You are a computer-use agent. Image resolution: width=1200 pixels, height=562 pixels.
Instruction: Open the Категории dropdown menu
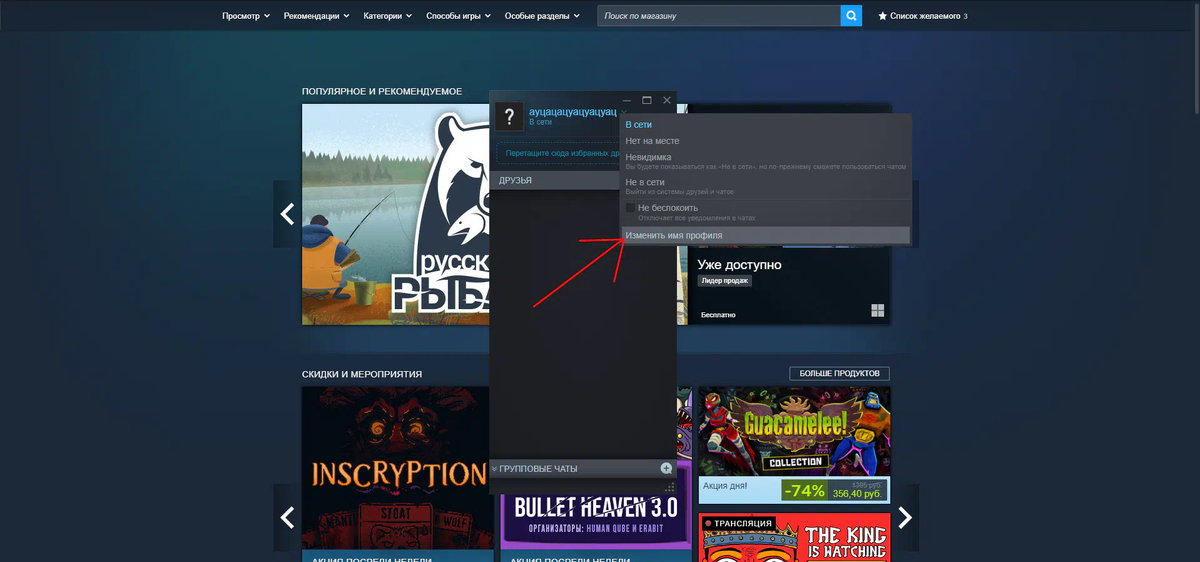388,16
